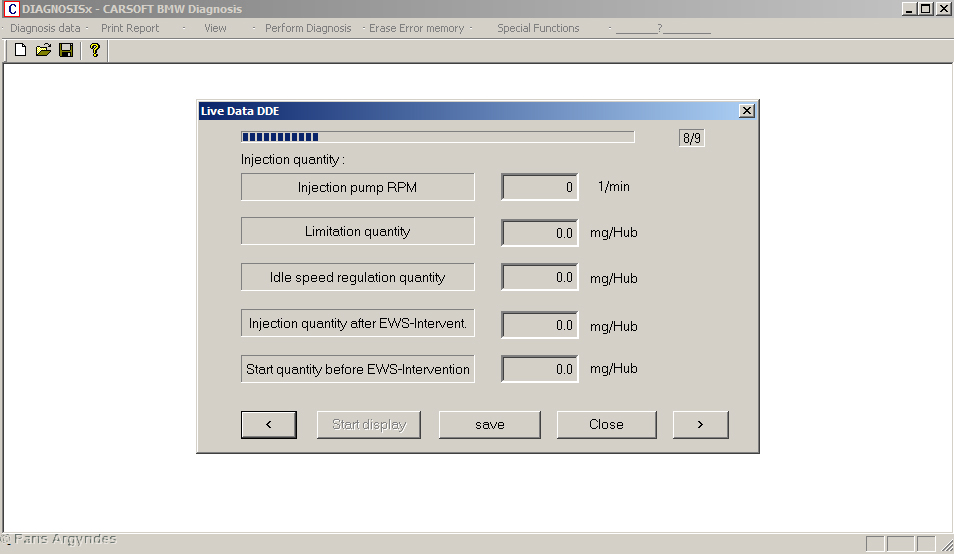
Task: Close the CARSOFT BMW Diagnosis window
Action: [x=944, y=9]
